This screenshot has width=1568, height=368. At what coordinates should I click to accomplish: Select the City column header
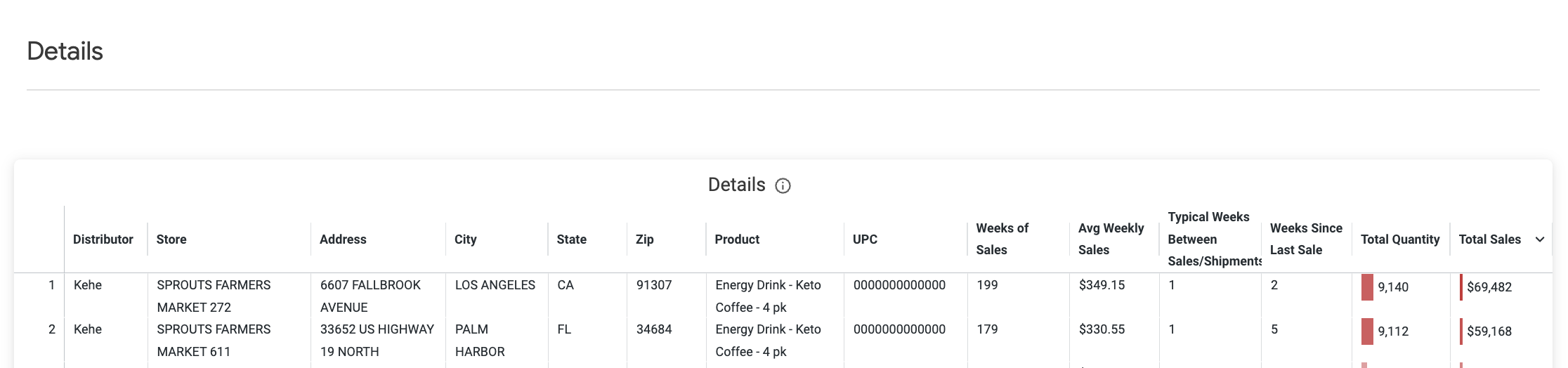tap(466, 239)
